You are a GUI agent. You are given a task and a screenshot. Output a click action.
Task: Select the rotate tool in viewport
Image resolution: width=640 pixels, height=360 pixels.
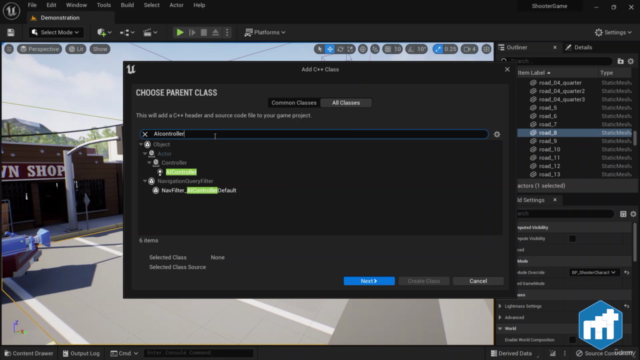coord(340,49)
